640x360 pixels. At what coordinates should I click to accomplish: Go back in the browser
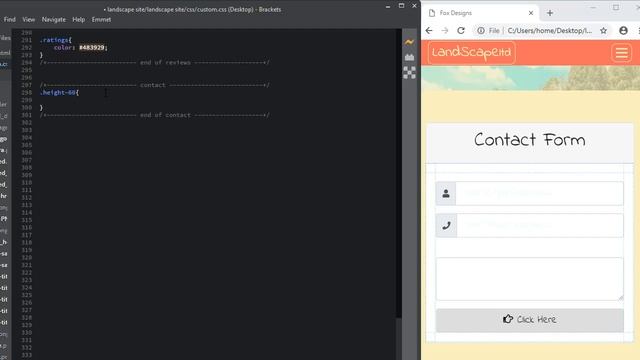[429, 31]
